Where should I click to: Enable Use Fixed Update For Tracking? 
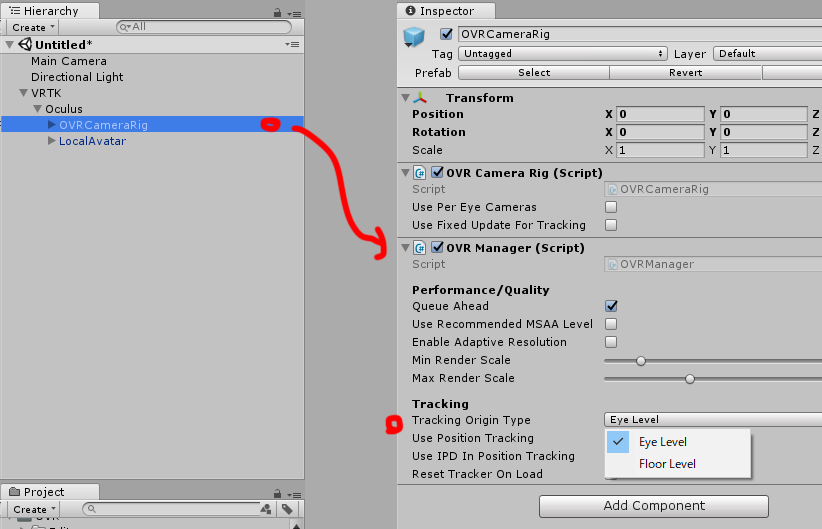click(611, 225)
